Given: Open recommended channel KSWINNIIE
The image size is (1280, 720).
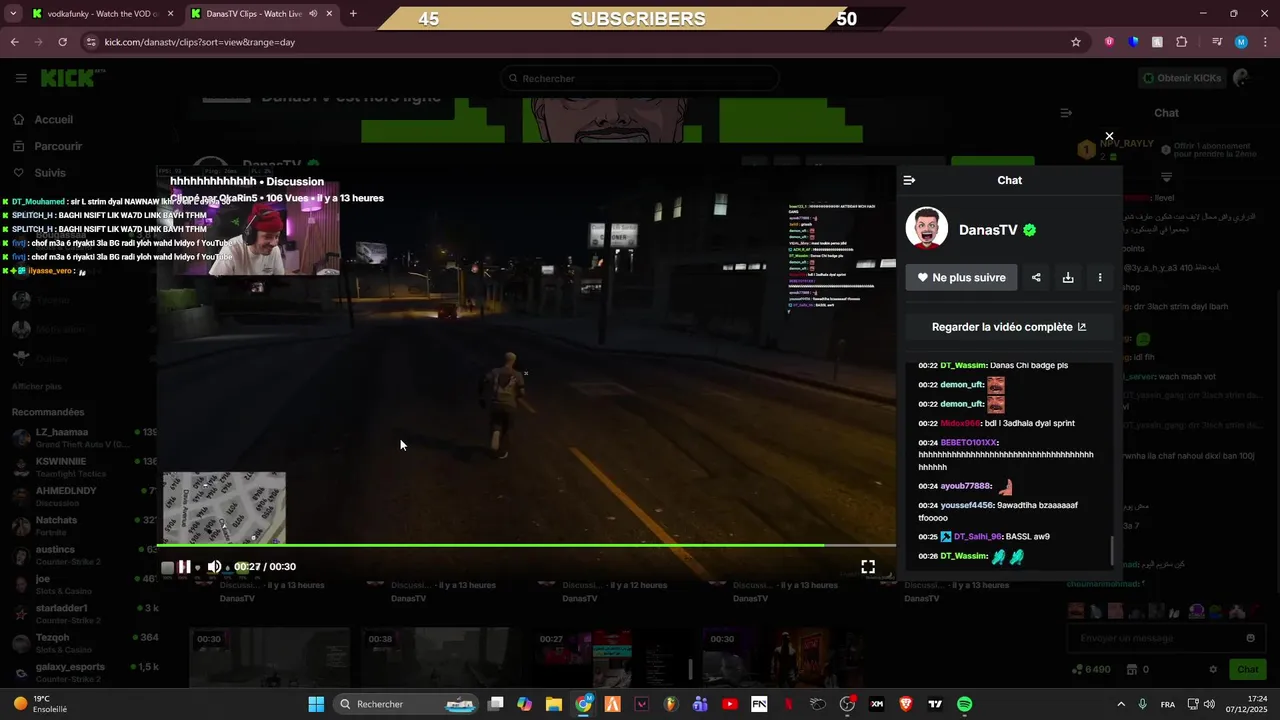Looking at the screenshot, I should click(84, 467).
